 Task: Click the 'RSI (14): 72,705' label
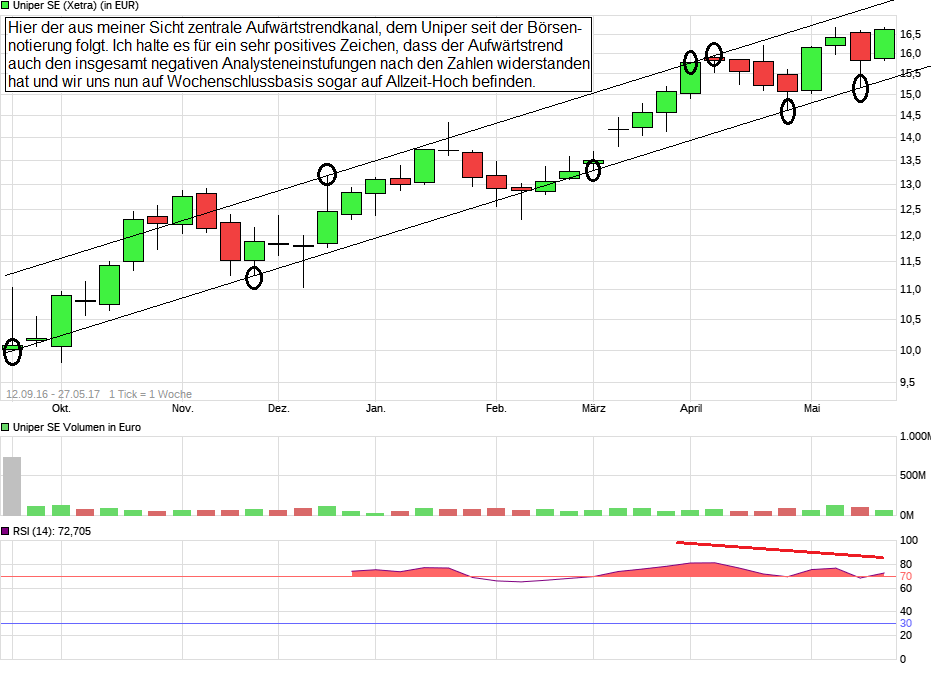52,531
